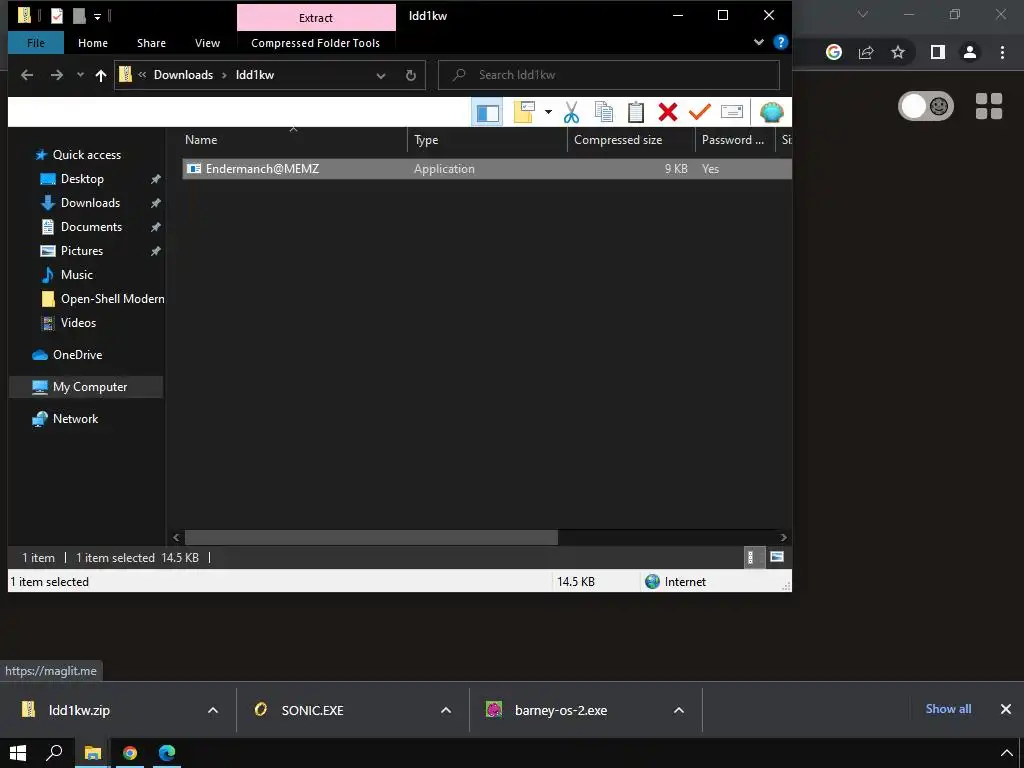Image resolution: width=1024 pixels, height=768 pixels.
Task: Open SONIC.EXE download options arrow
Action: pyautogui.click(x=446, y=710)
